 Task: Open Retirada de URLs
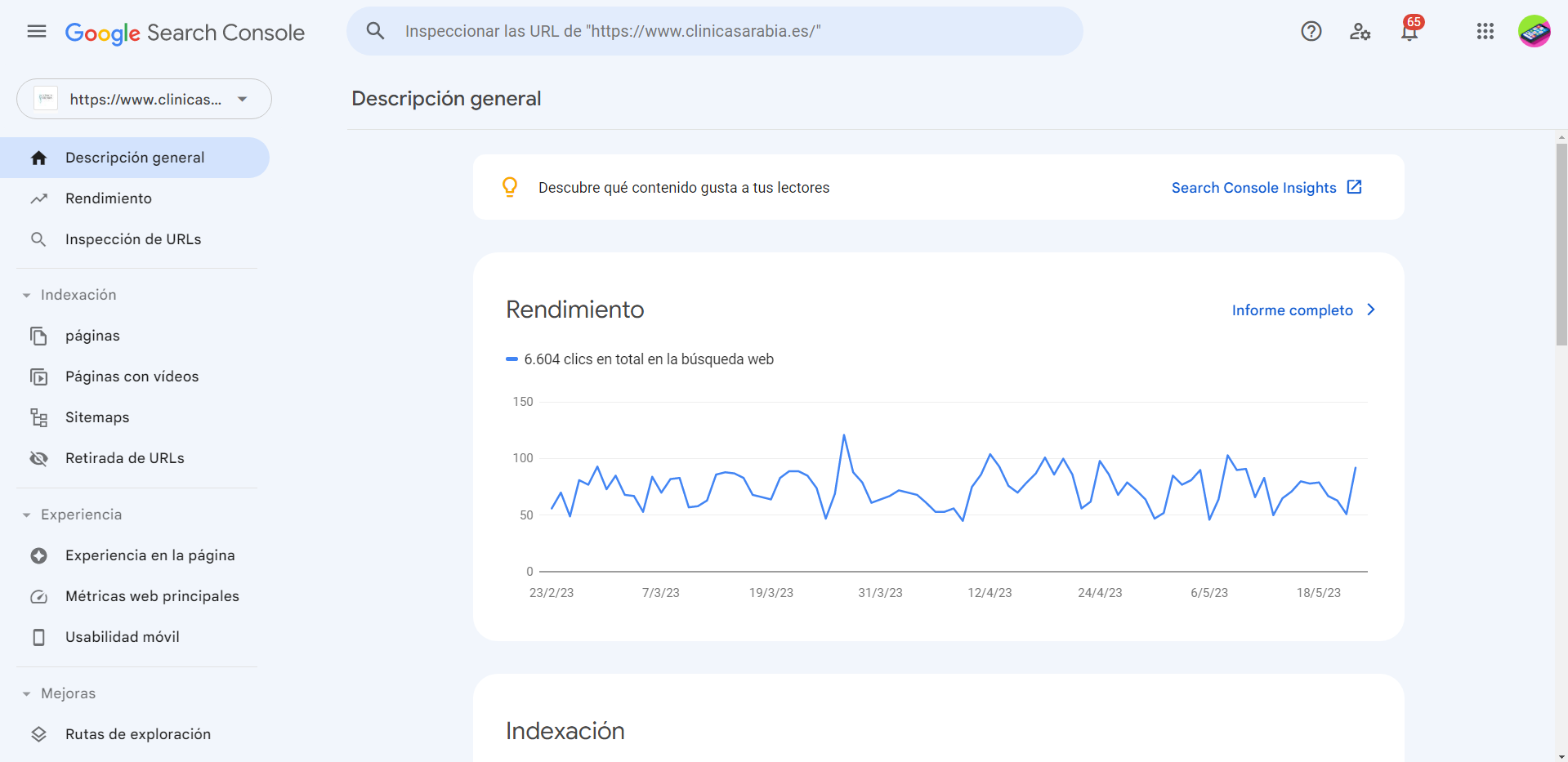(135, 458)
